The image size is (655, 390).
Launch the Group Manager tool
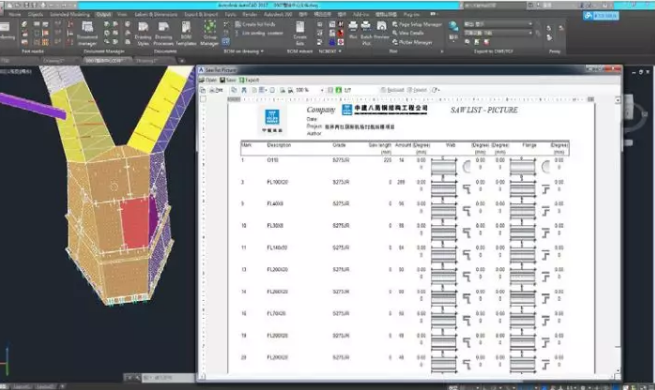(209, 33)
